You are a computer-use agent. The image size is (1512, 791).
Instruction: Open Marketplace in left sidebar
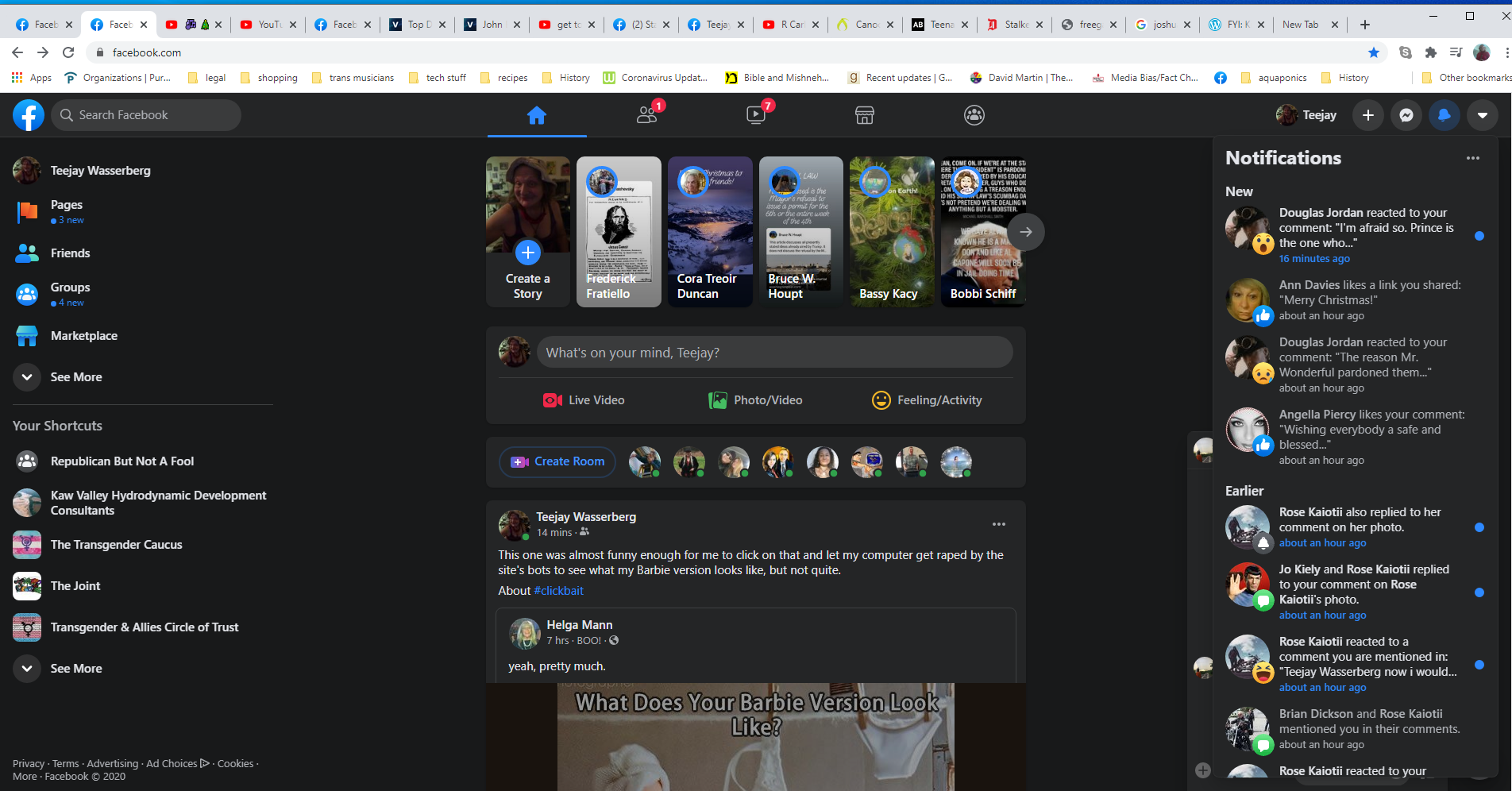(x=143, y=336)
